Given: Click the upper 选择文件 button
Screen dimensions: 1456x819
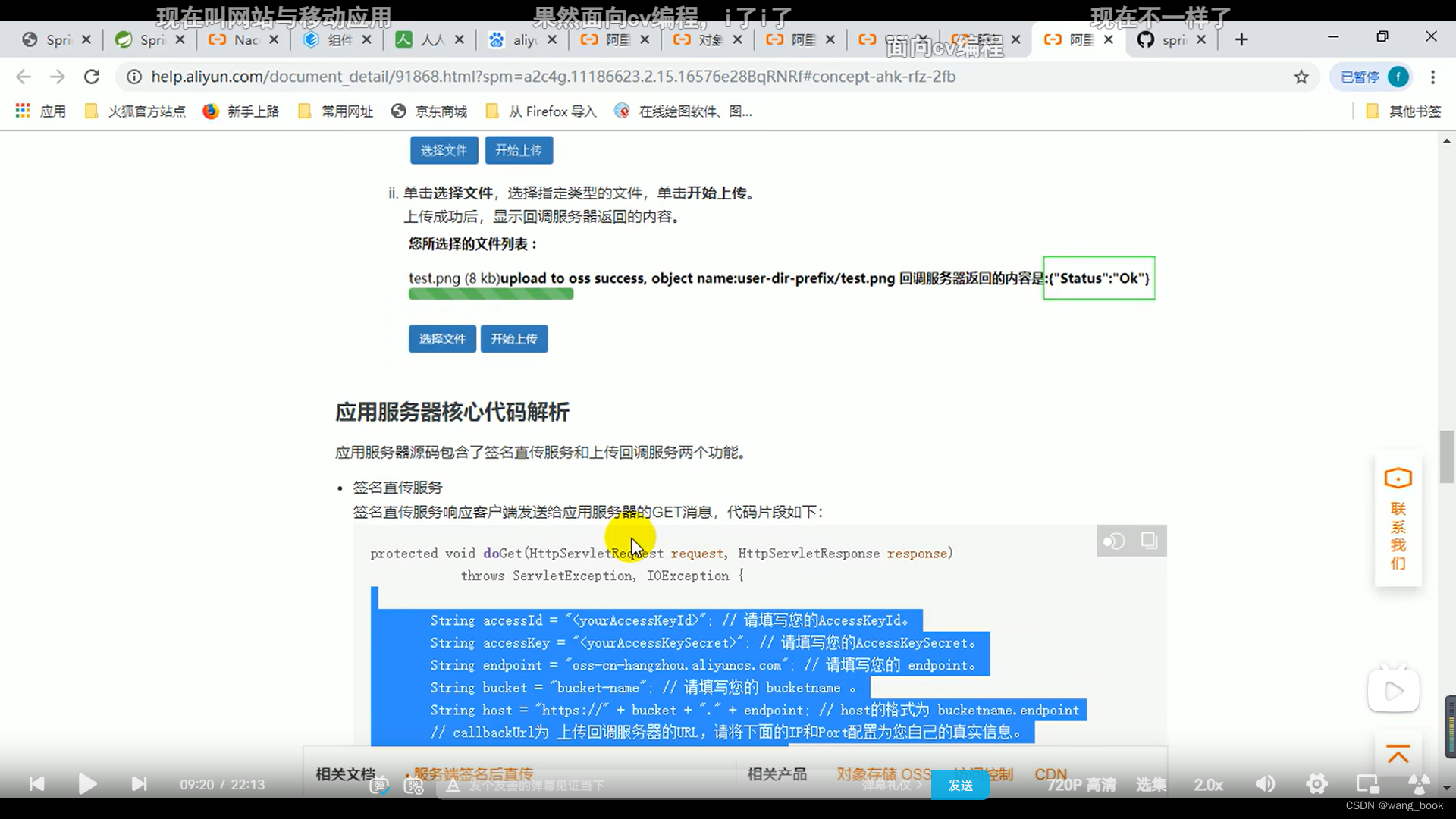Looking at the screenshot, I should coord(444,150).
